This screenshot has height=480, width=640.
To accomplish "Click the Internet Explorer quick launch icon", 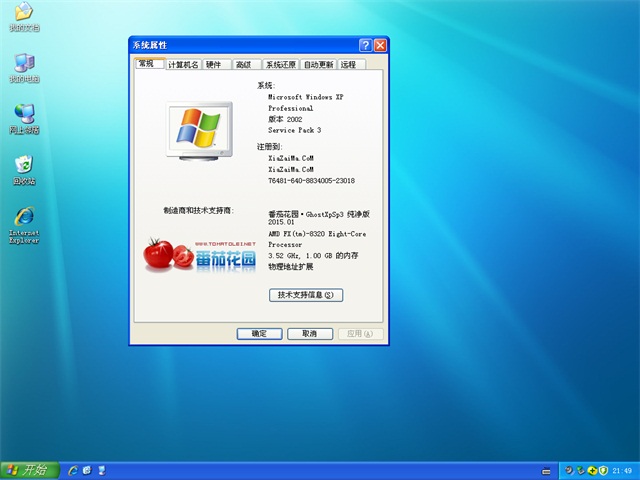I will coord(73,469).
